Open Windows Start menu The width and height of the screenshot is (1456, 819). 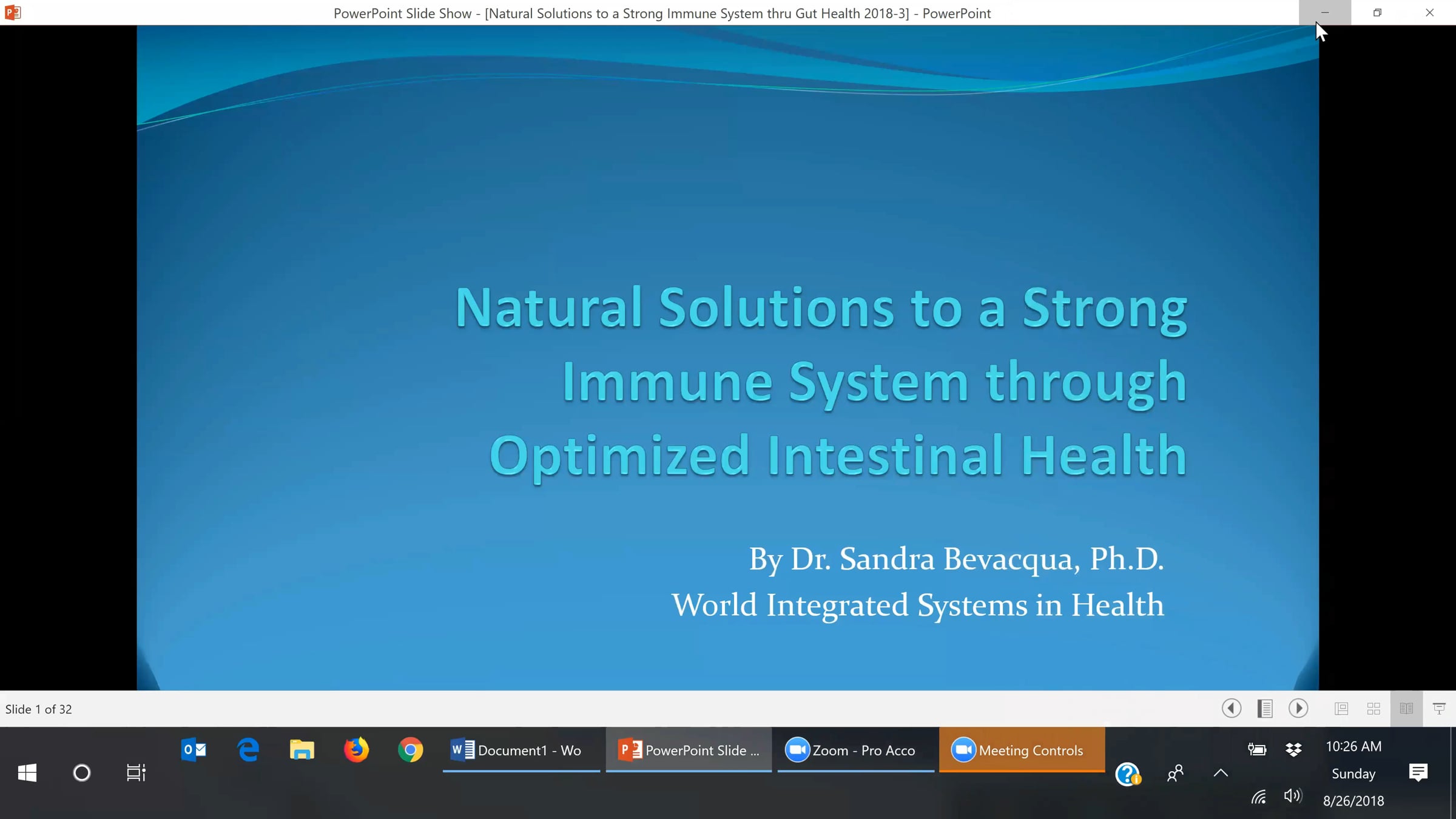(27, 773)
